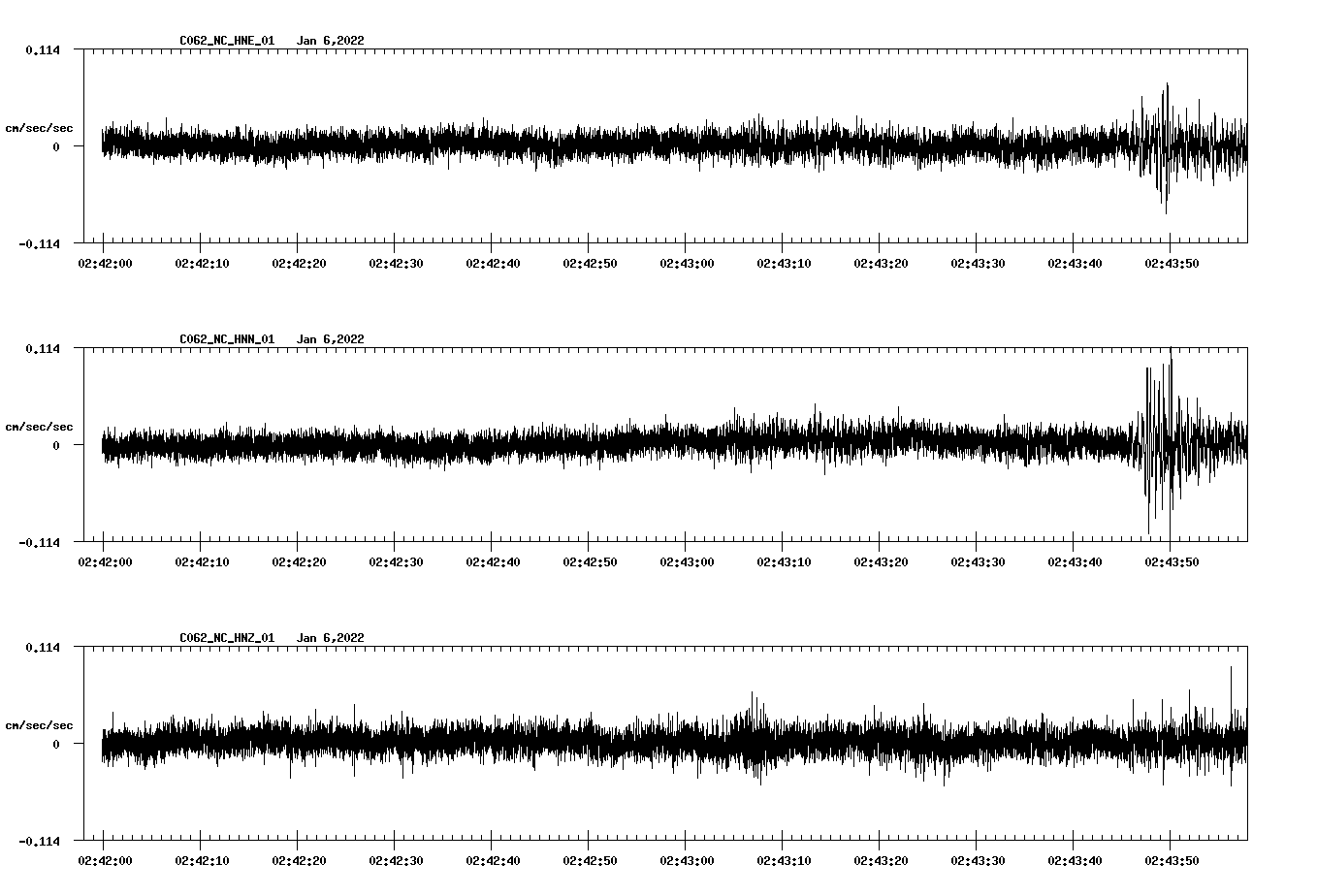Screen dimensions: 1317x896
Task: Pick the 02:43:10 time label under HNN plot
Action: (784, 562)
